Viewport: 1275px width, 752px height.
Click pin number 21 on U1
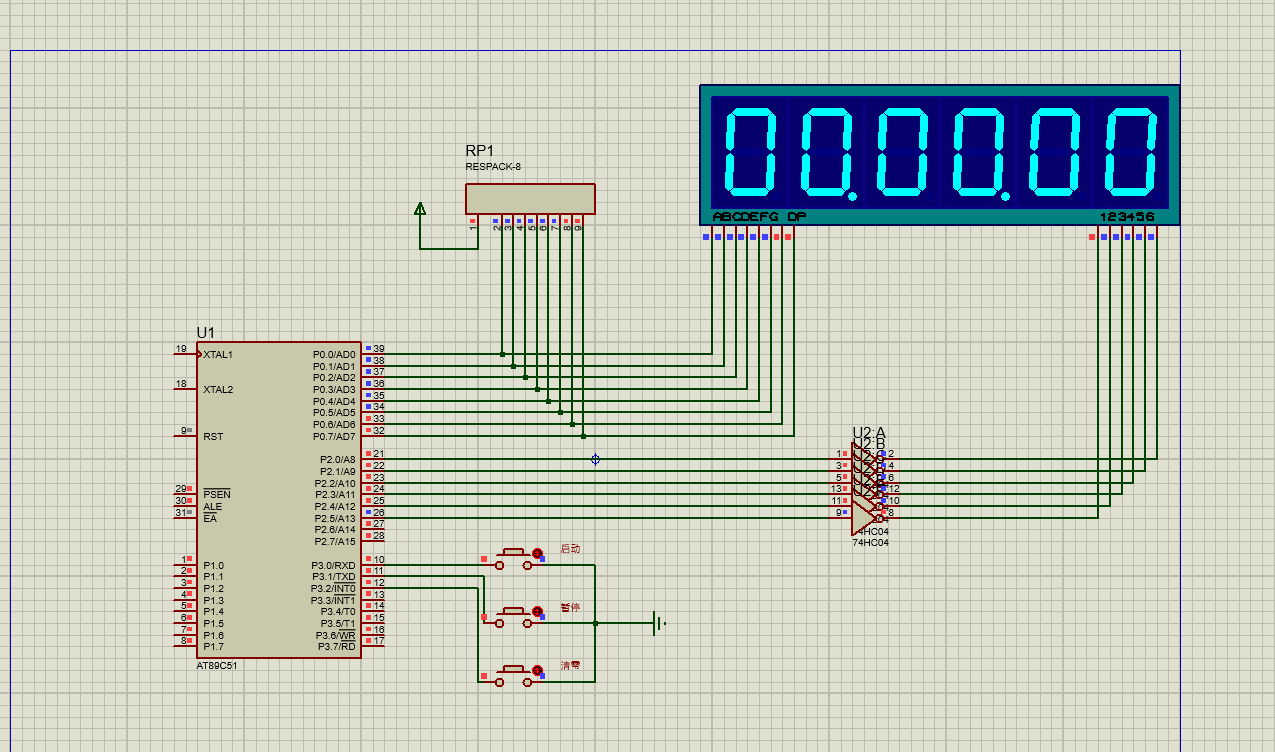pyautogui.click(x=379, y=454)
